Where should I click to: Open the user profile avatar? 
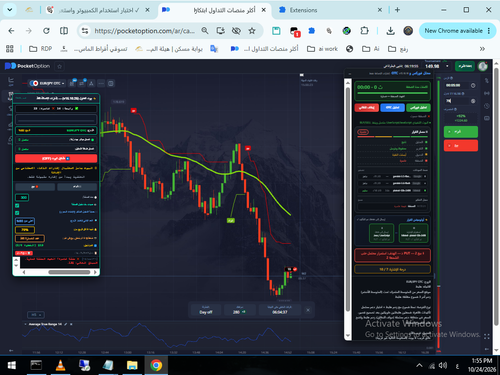coord(482,66)
